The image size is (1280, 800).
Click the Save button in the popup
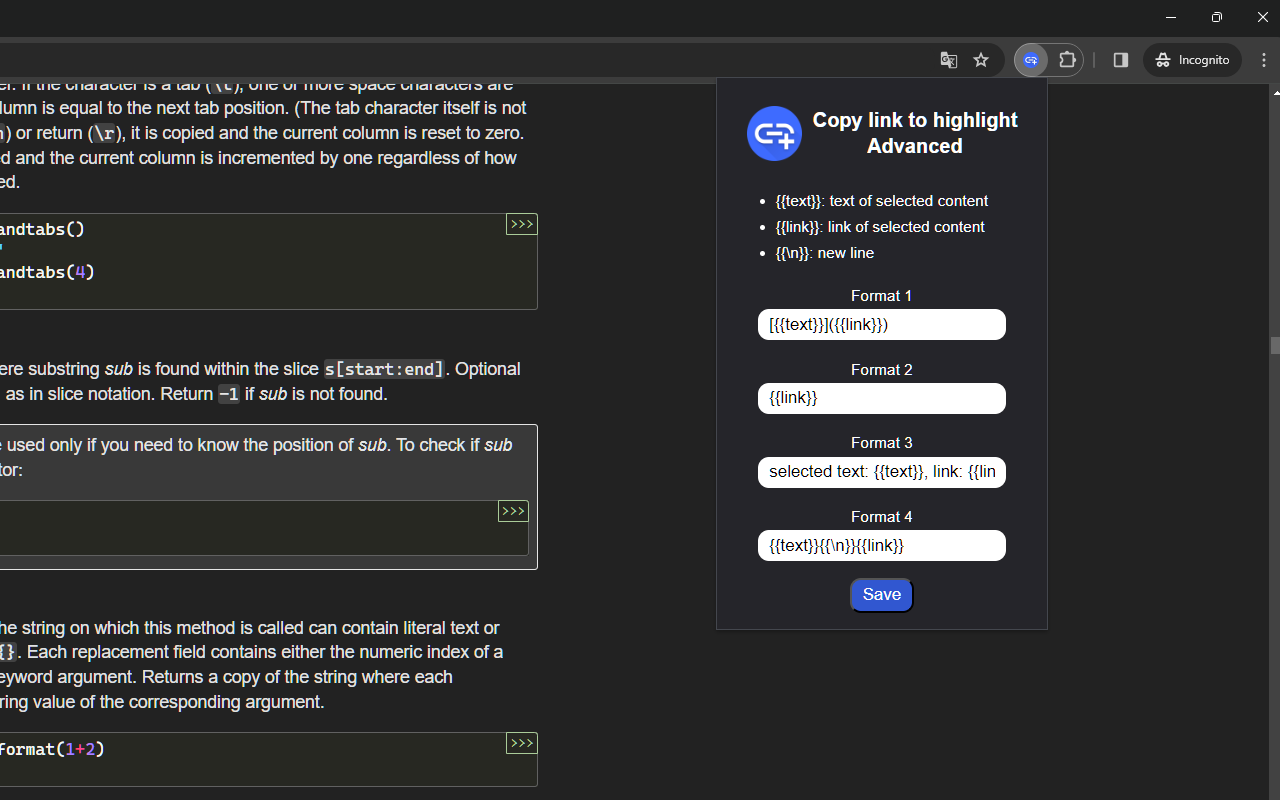coord(881,594)
